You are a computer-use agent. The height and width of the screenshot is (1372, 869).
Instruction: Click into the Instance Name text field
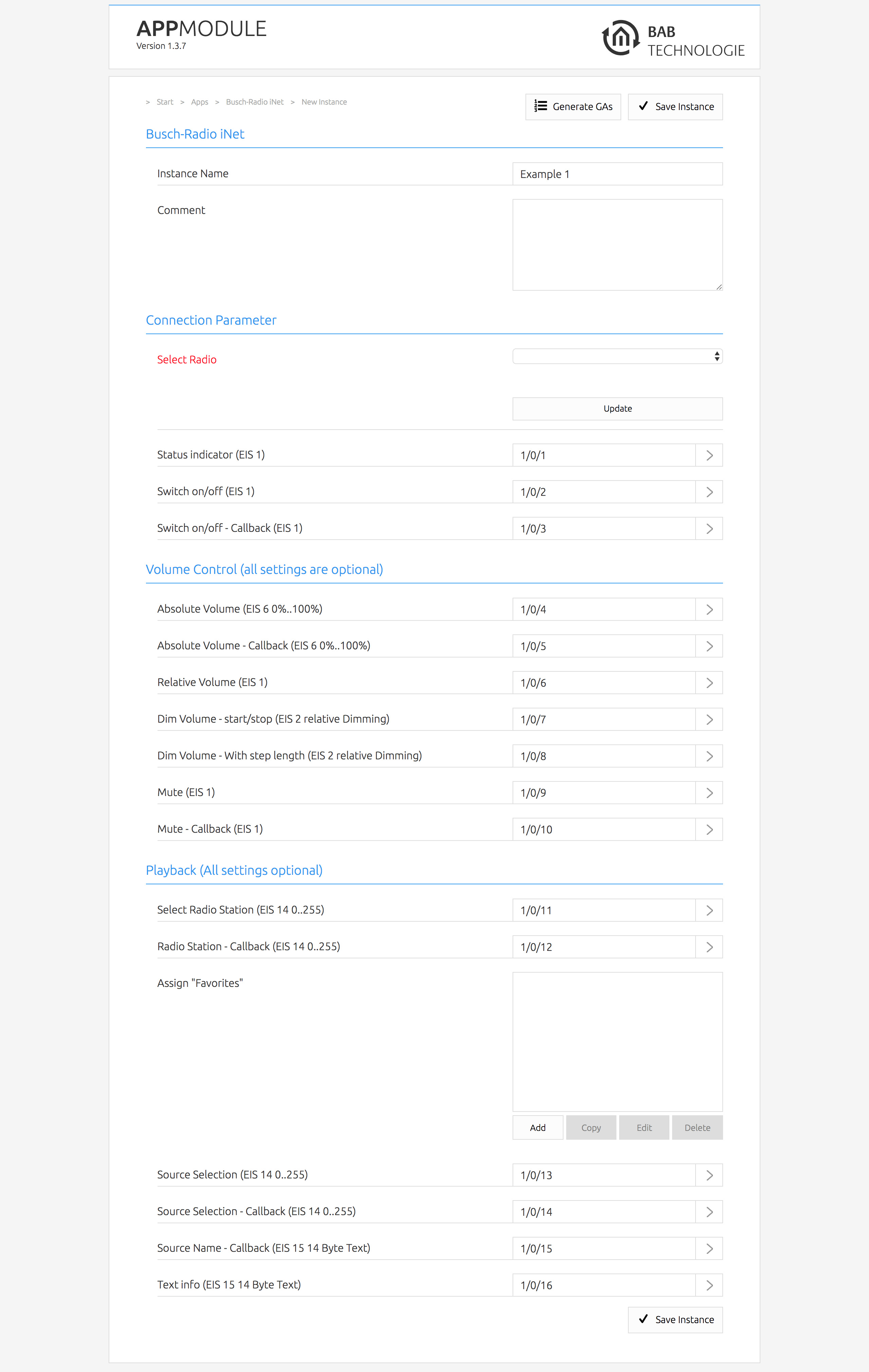tap(617, 174)
